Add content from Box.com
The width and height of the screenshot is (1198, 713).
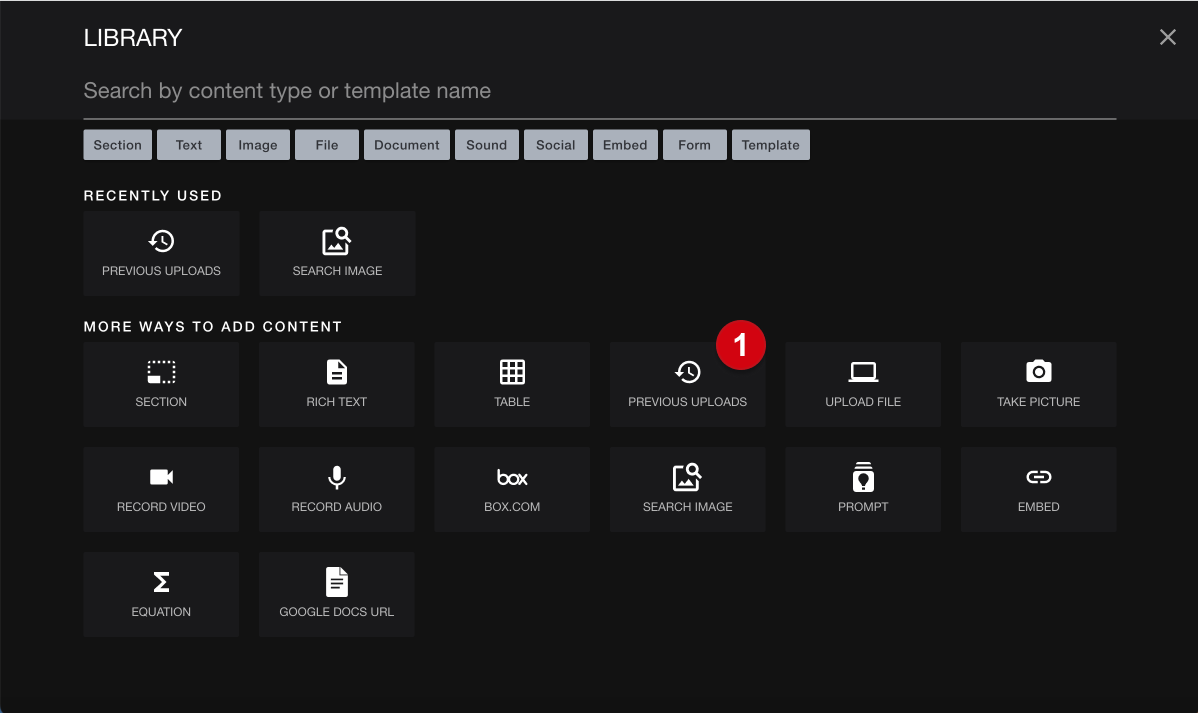512,490
